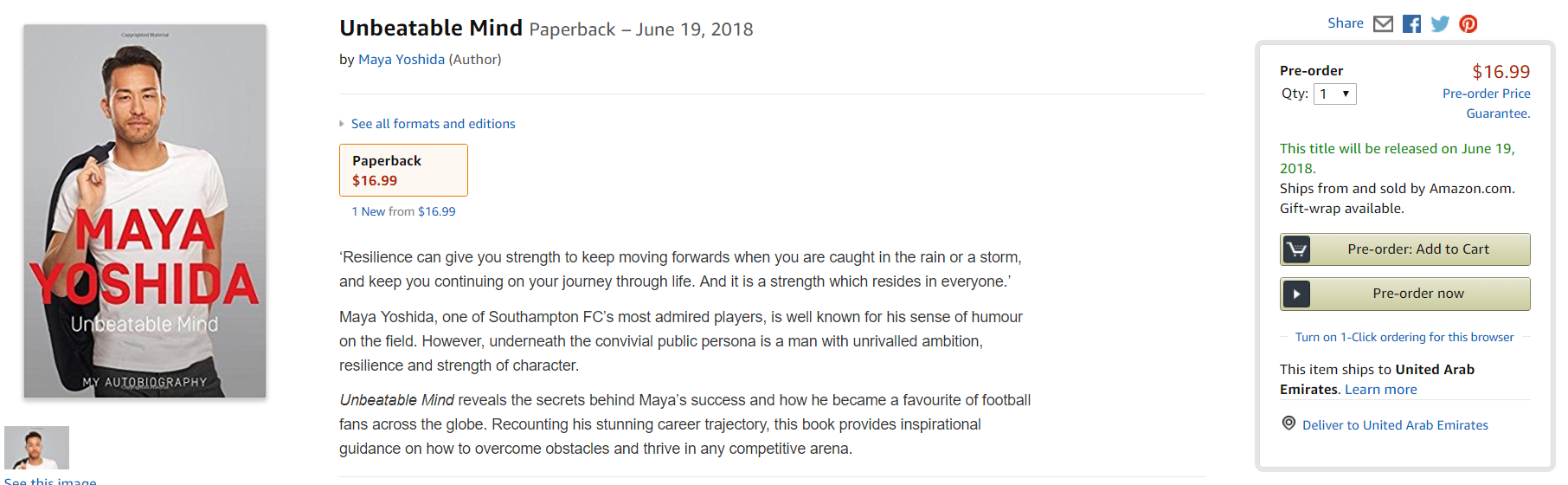Click Learn more about shipping

(1381, 390)
